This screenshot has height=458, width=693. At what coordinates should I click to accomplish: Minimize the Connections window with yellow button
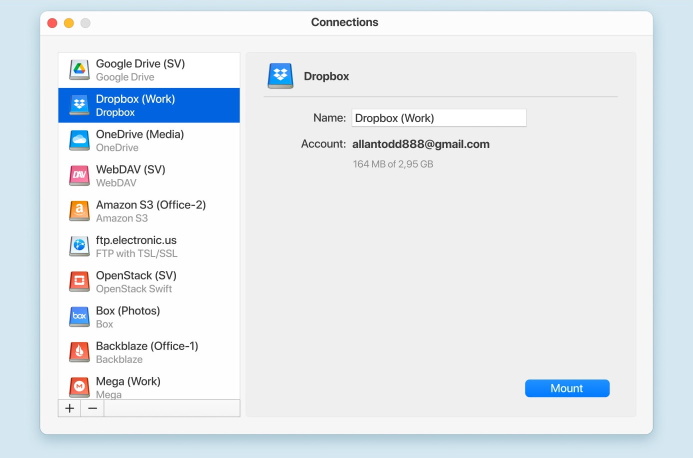[69, 23]
